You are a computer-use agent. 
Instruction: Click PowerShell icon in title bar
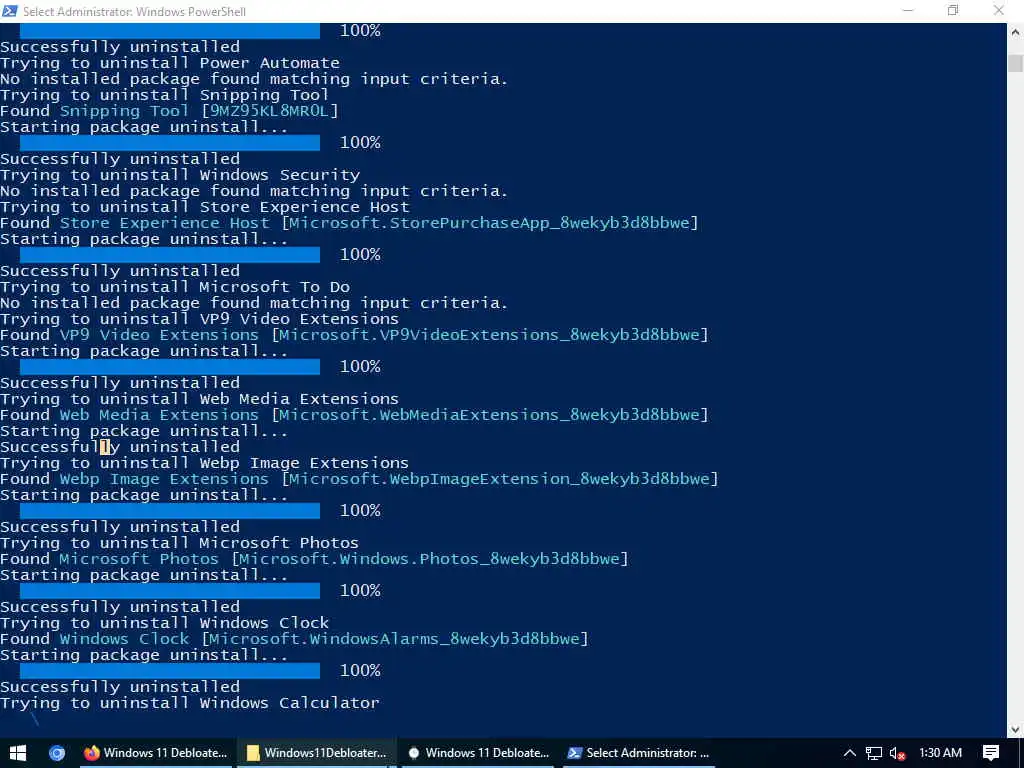[x=10, y=11]
